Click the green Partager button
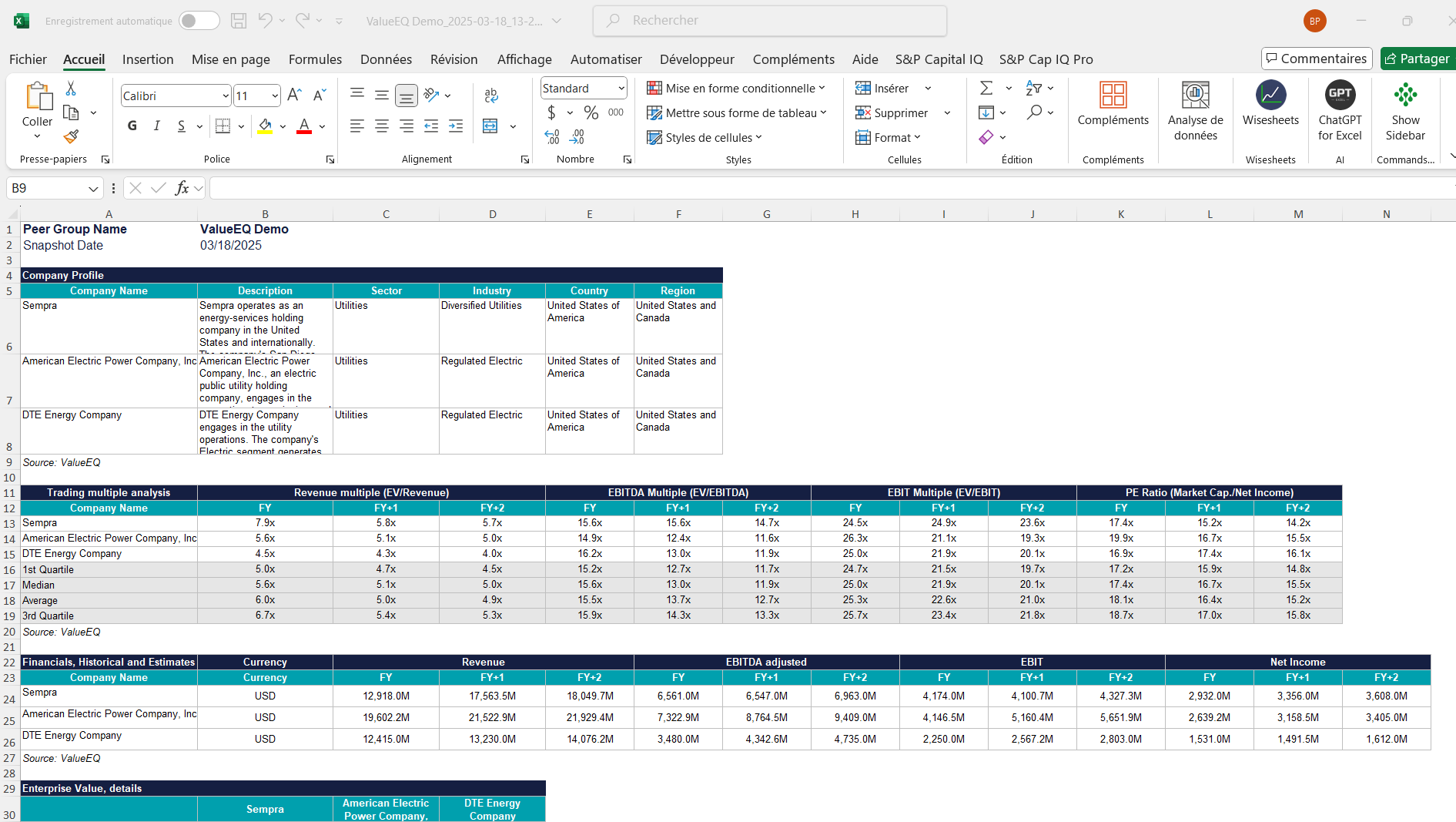Screen dimensions: 1456x822 [x=1418, y=59]
